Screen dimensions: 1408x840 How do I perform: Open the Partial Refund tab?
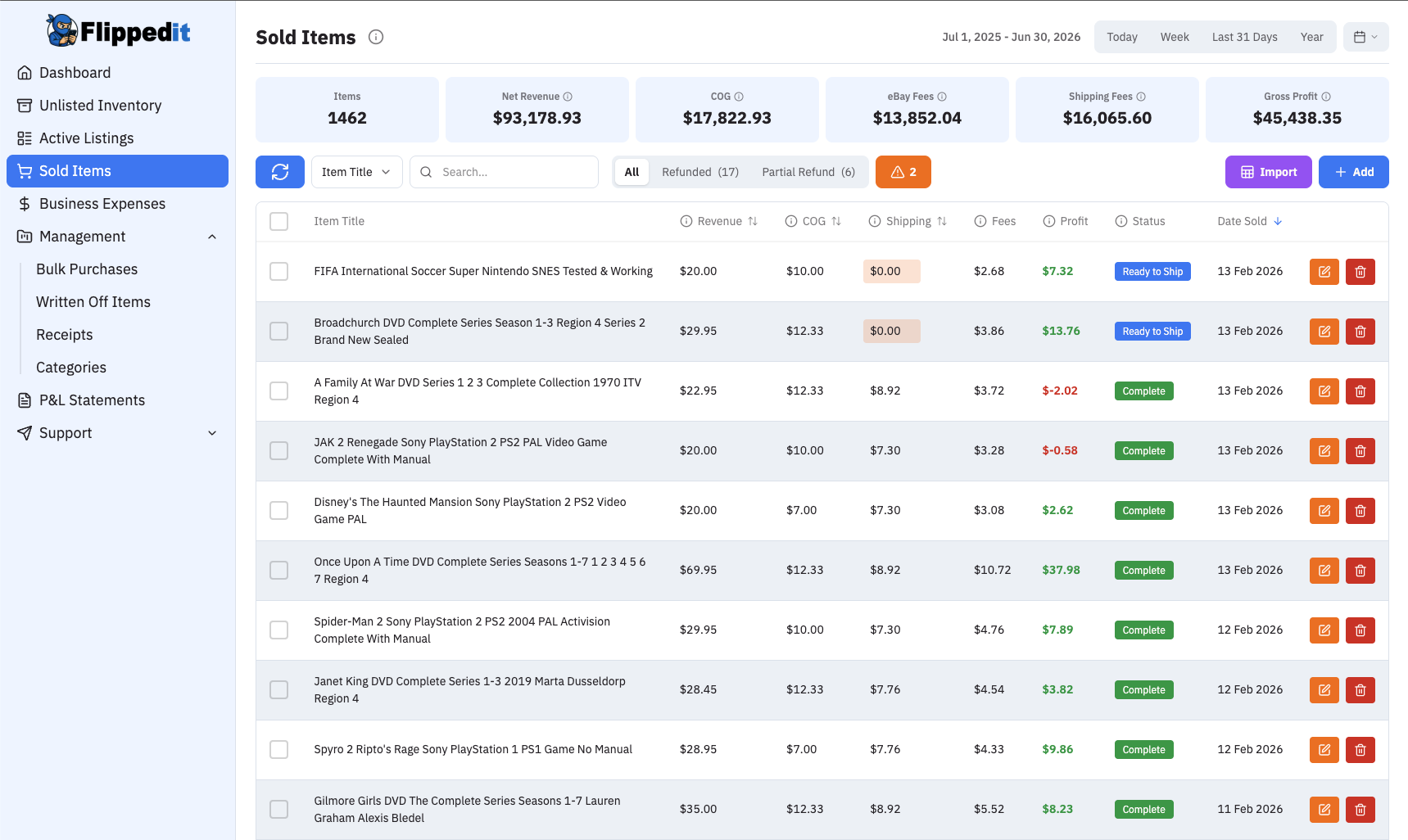(808, 172)
